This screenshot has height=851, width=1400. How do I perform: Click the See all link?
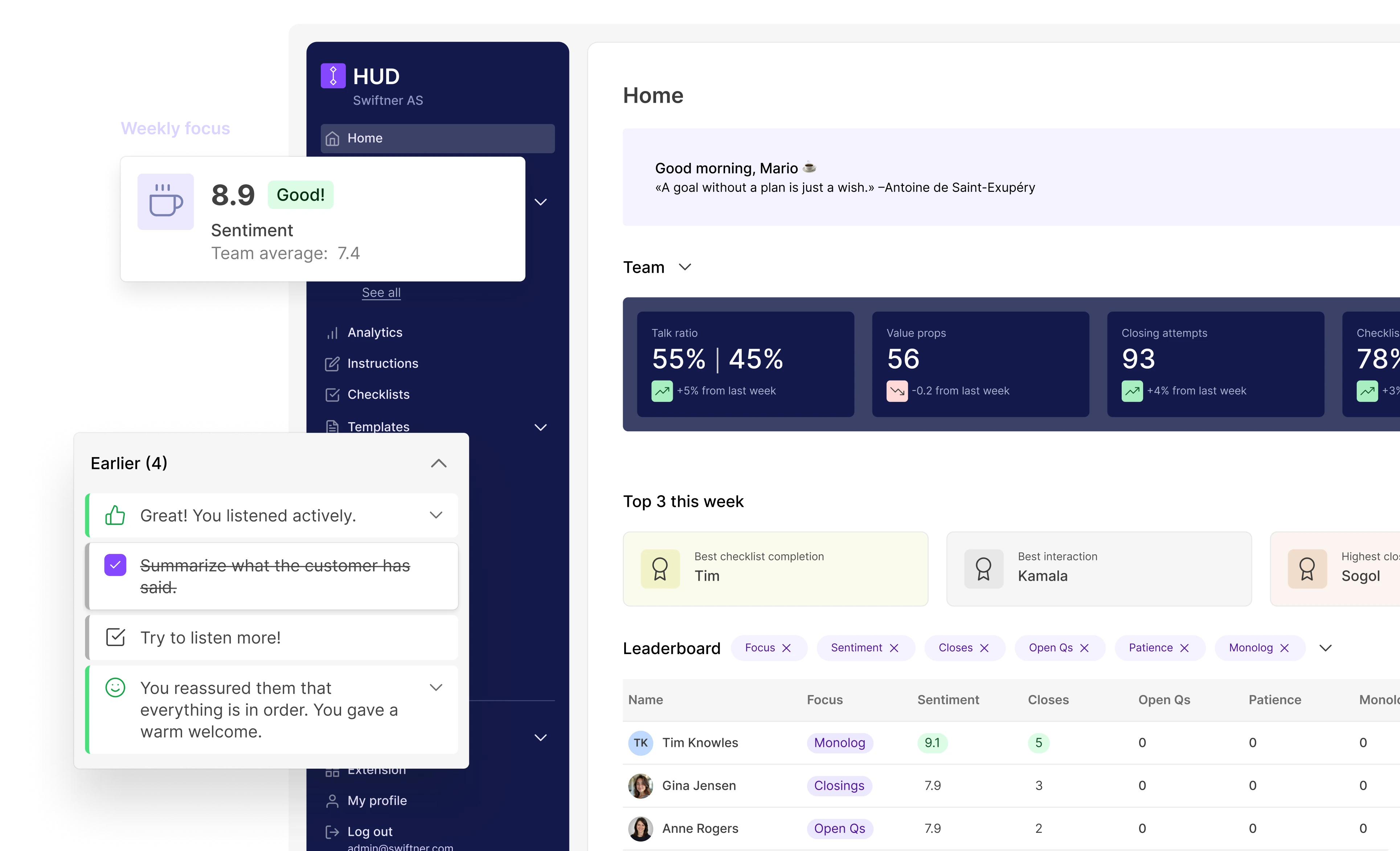[x=381, y=293]
